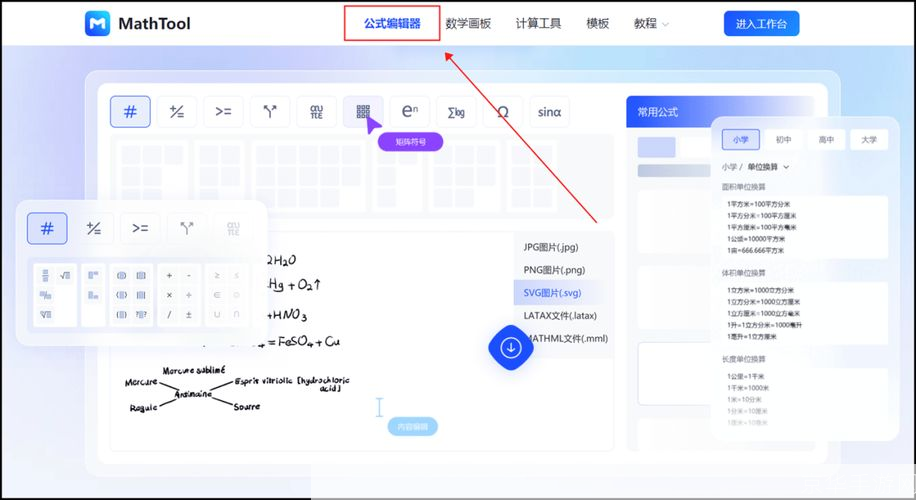This screenshot has height=500, width=916.
Task: Click the 长度单位换算 heading
Action: click(743, 359)
